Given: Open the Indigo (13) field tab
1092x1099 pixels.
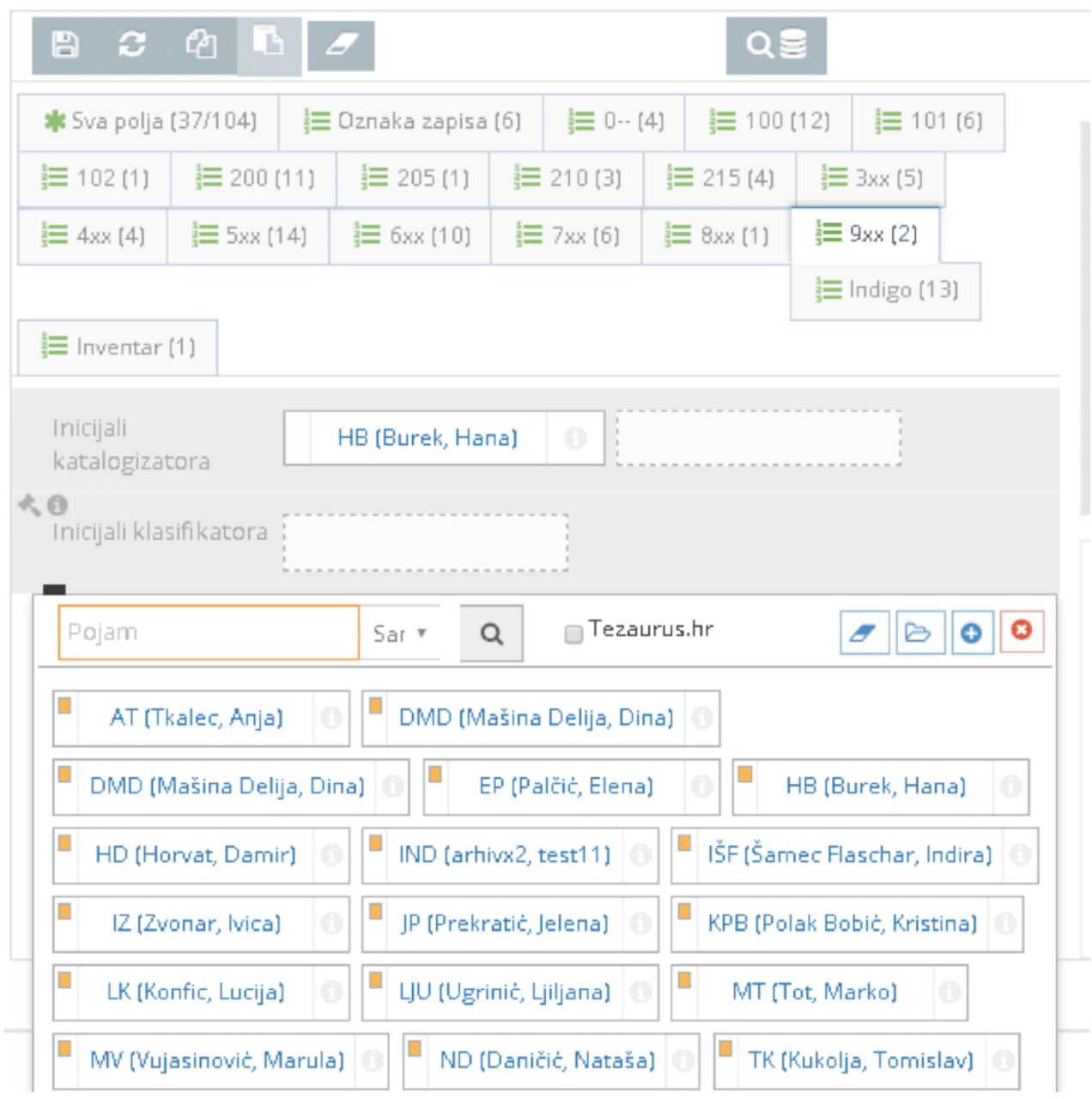Looking at the screenshot, I should 885,290.
